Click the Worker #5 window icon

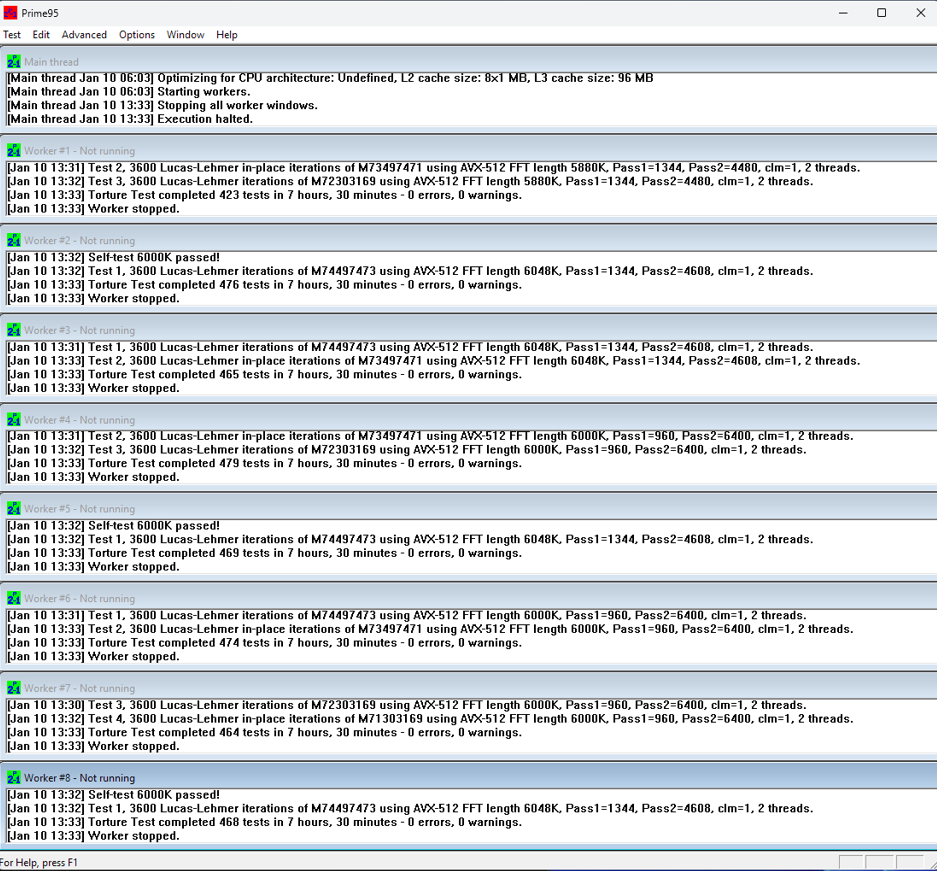click(14, 508)
